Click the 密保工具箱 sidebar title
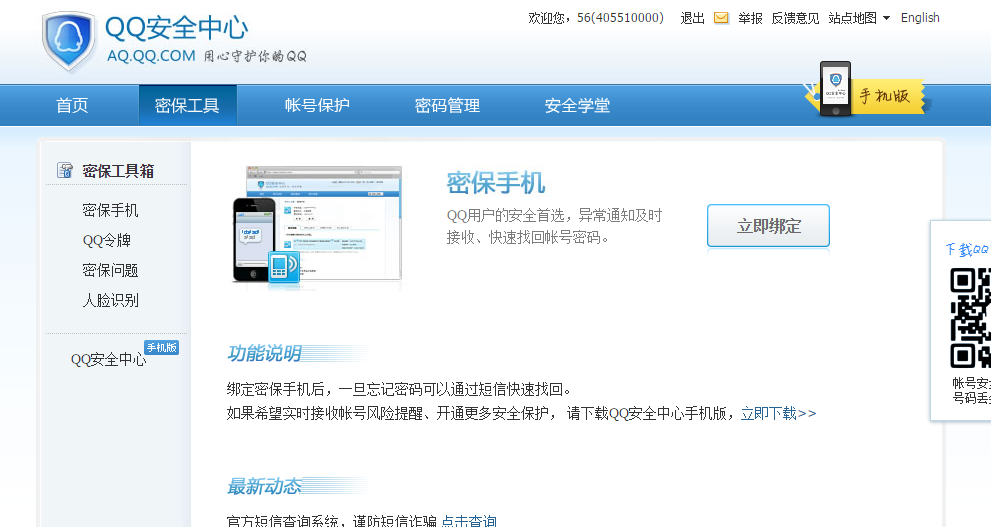 coord(118,171)
